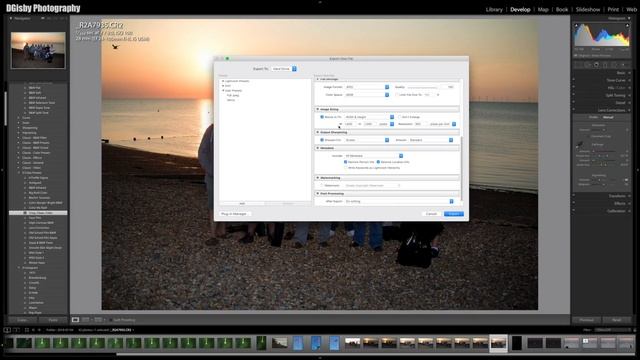Pick the Upright eyedropper tool in Lens Corrections

(x=579, y=144)
